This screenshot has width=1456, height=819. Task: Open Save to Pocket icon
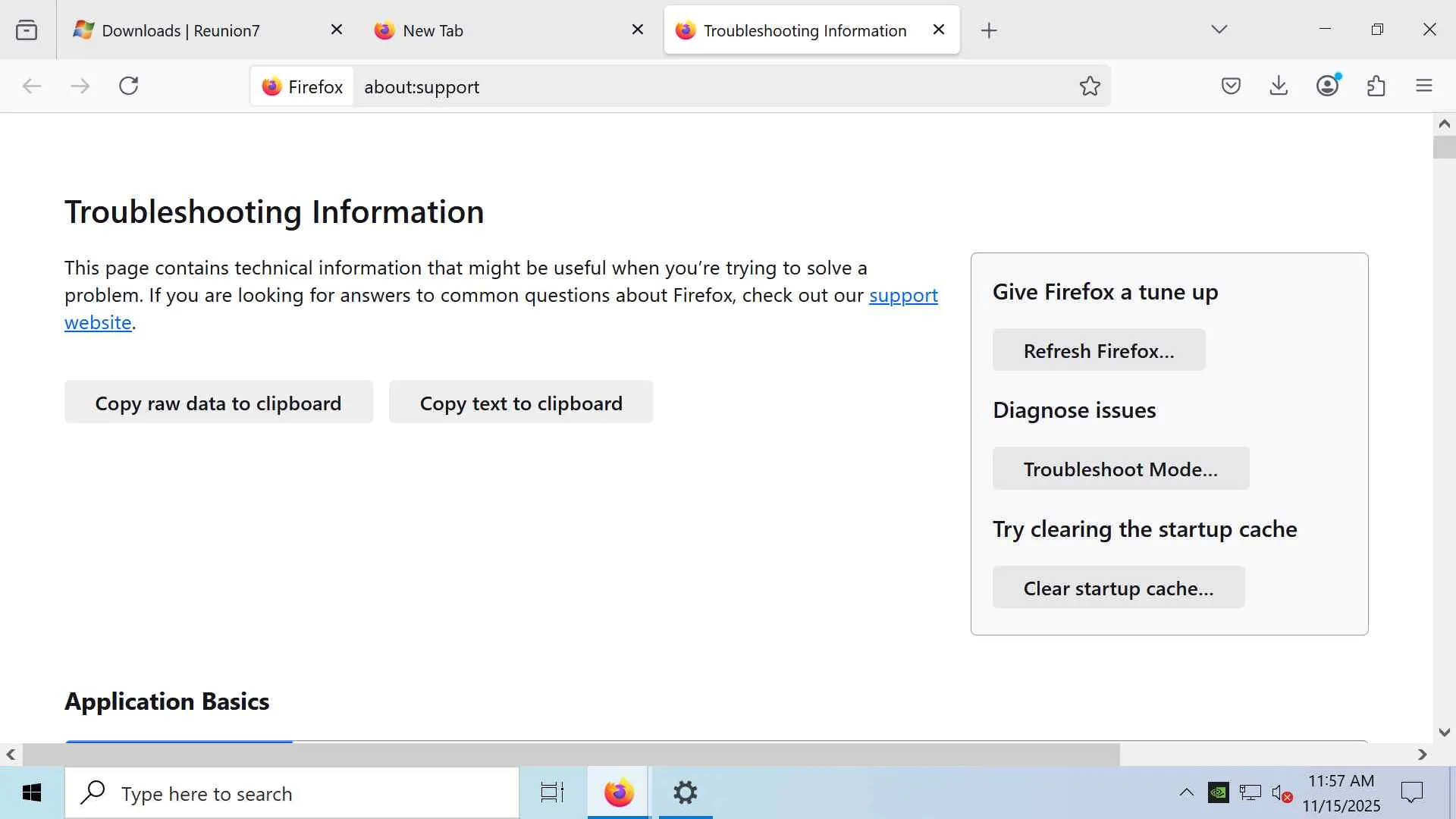(x=1231, y=86)
